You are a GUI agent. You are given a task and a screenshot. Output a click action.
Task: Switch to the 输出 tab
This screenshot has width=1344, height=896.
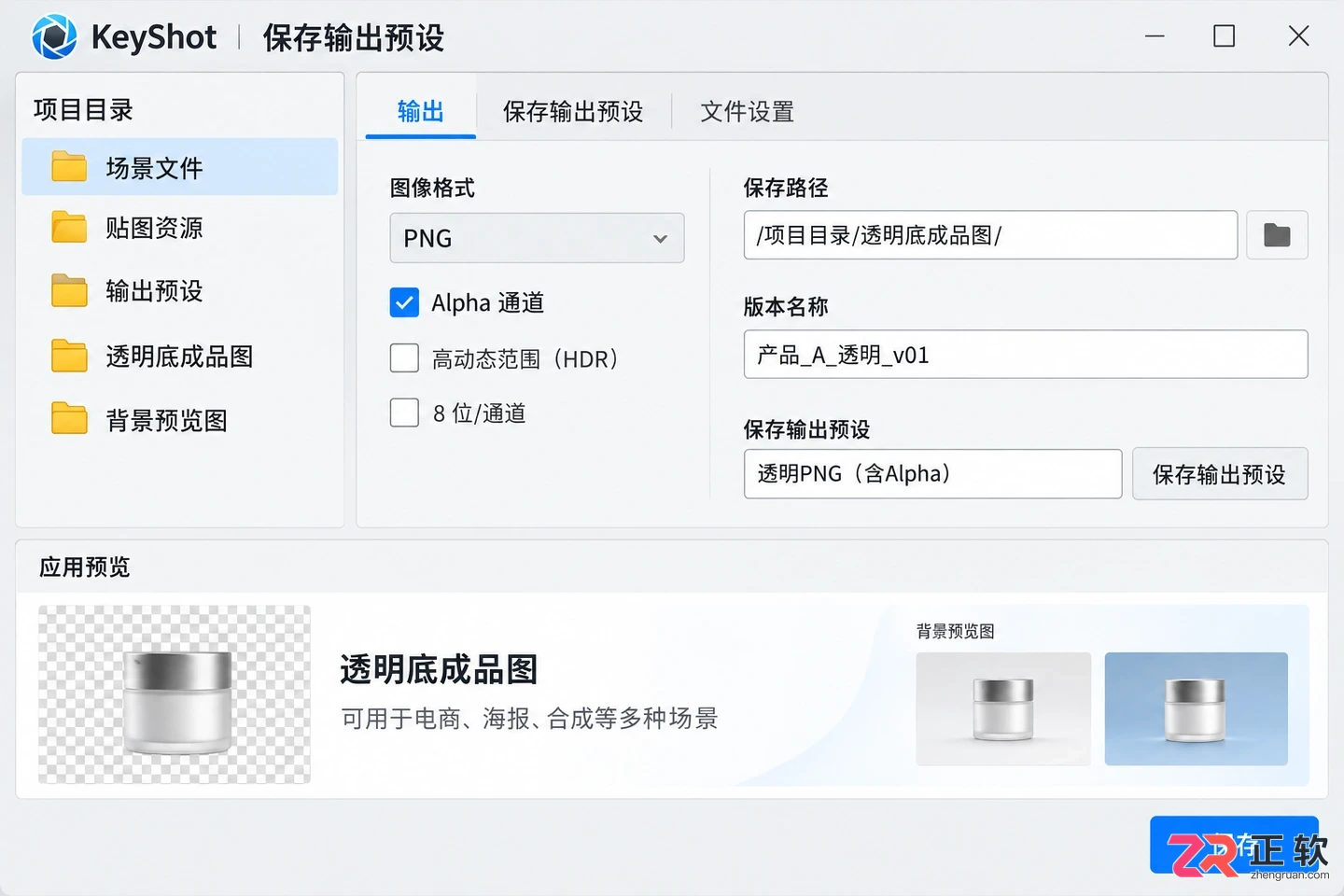coord(420,112)
